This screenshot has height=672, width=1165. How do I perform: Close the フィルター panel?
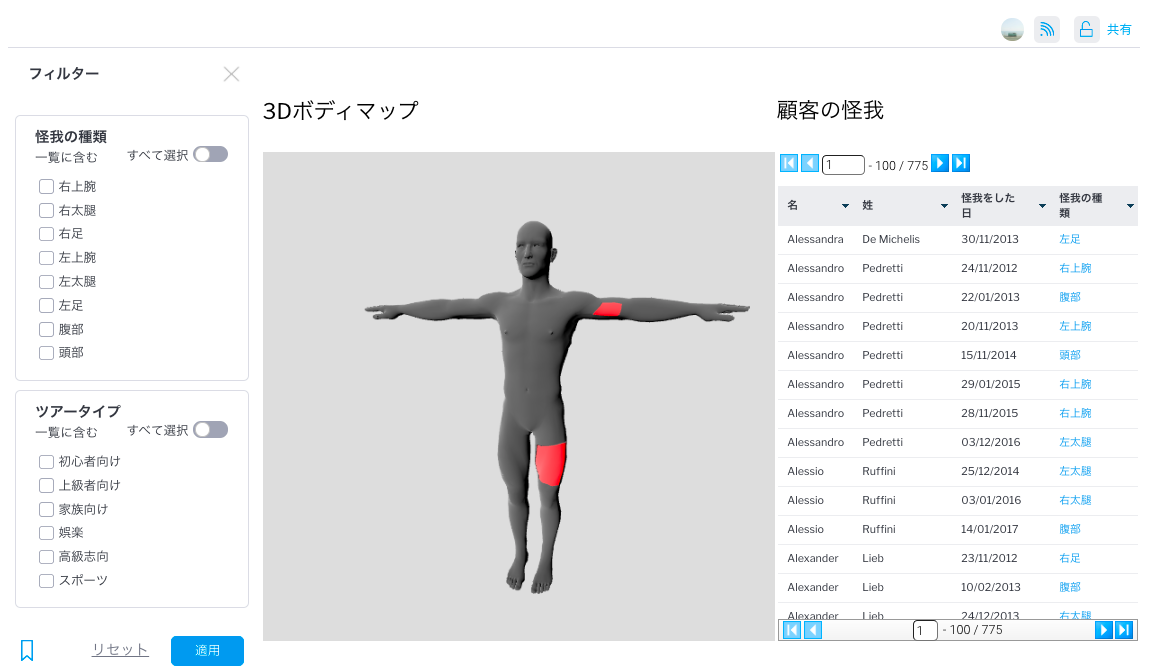pyautogui.click(x=231, y=74)
